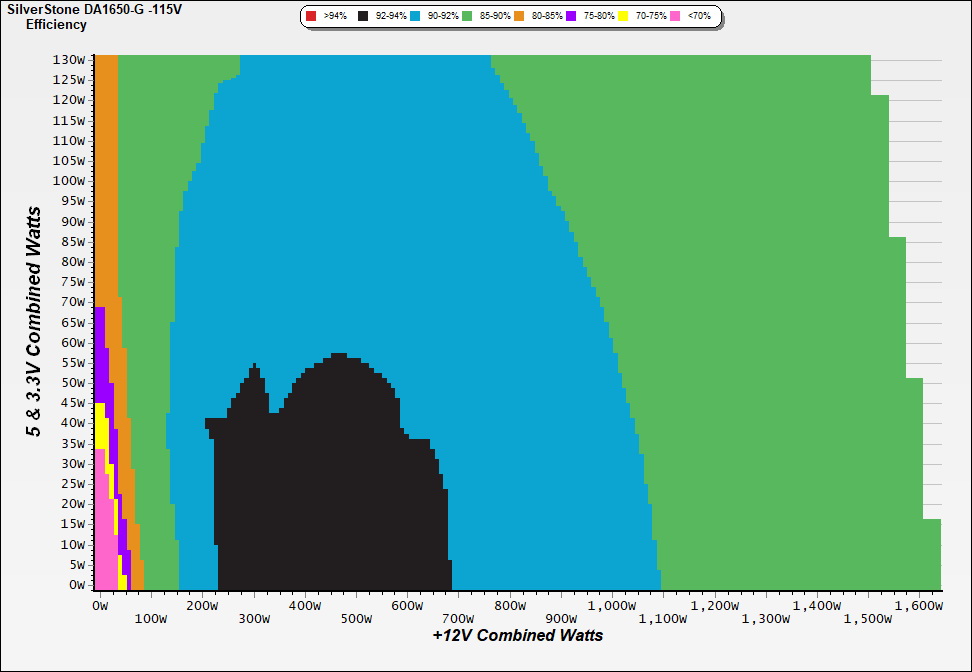Click the 5 & 3.3V Combined Watts axis title
The image size is (972, 672).
(35, 321)
